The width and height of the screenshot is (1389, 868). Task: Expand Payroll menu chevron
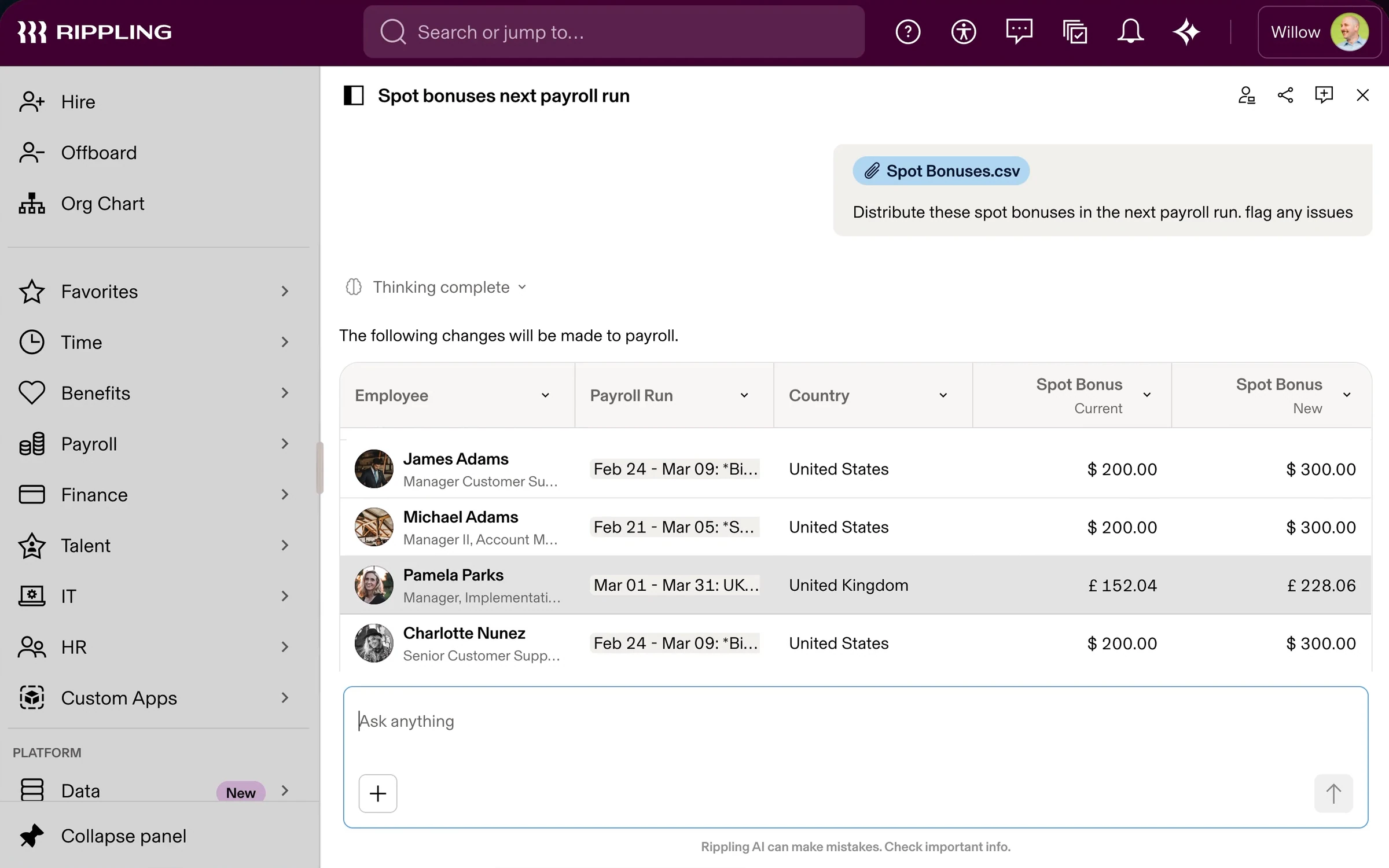click(285, 444)
